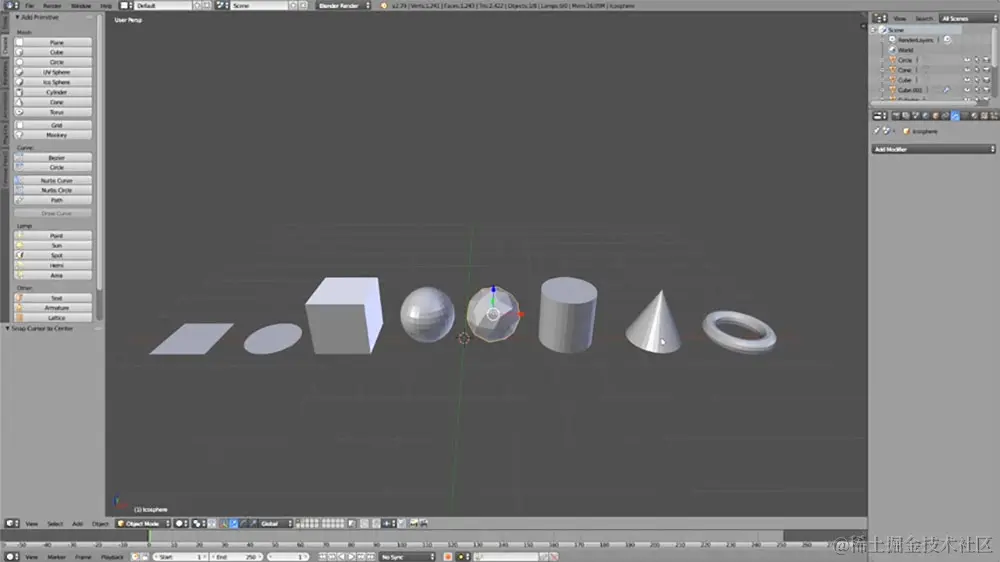Add a Nurbs Circle curve
This screenshot has height=562, width=1000.
coord(53,190)
